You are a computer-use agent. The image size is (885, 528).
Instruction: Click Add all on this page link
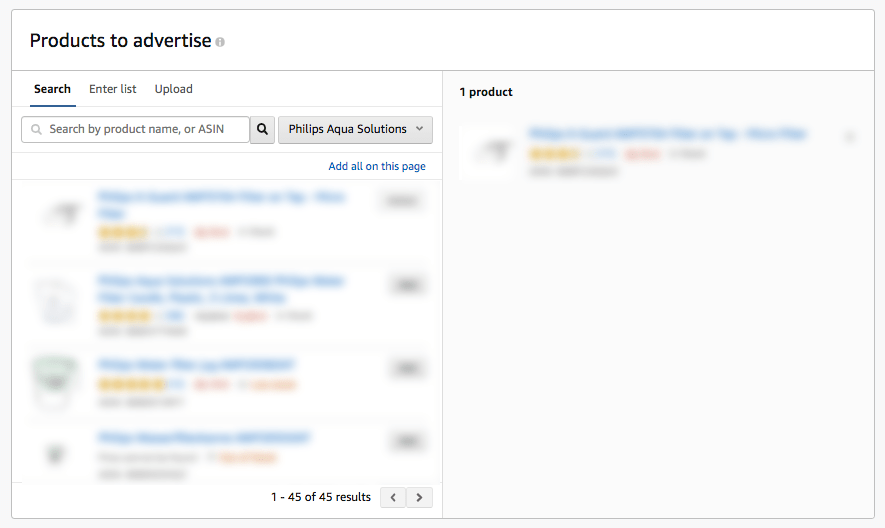377,166
